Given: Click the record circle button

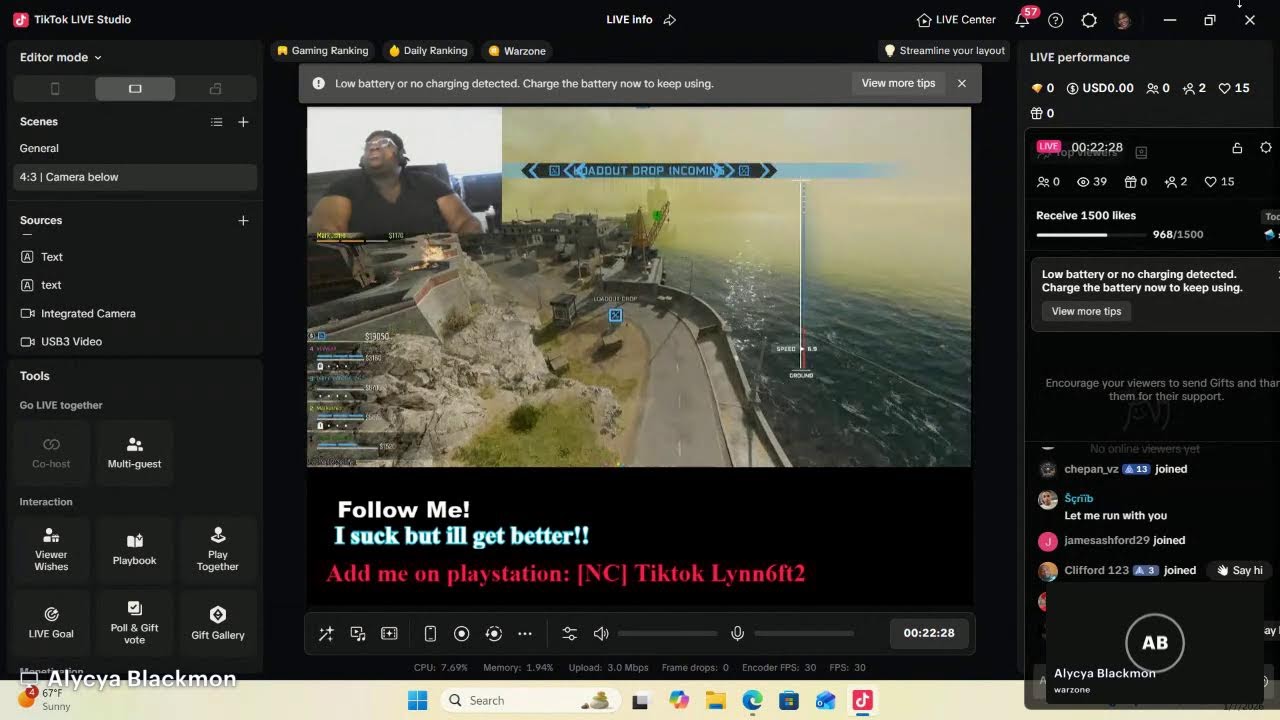Looking at the screenshot, I should point(462,634).
